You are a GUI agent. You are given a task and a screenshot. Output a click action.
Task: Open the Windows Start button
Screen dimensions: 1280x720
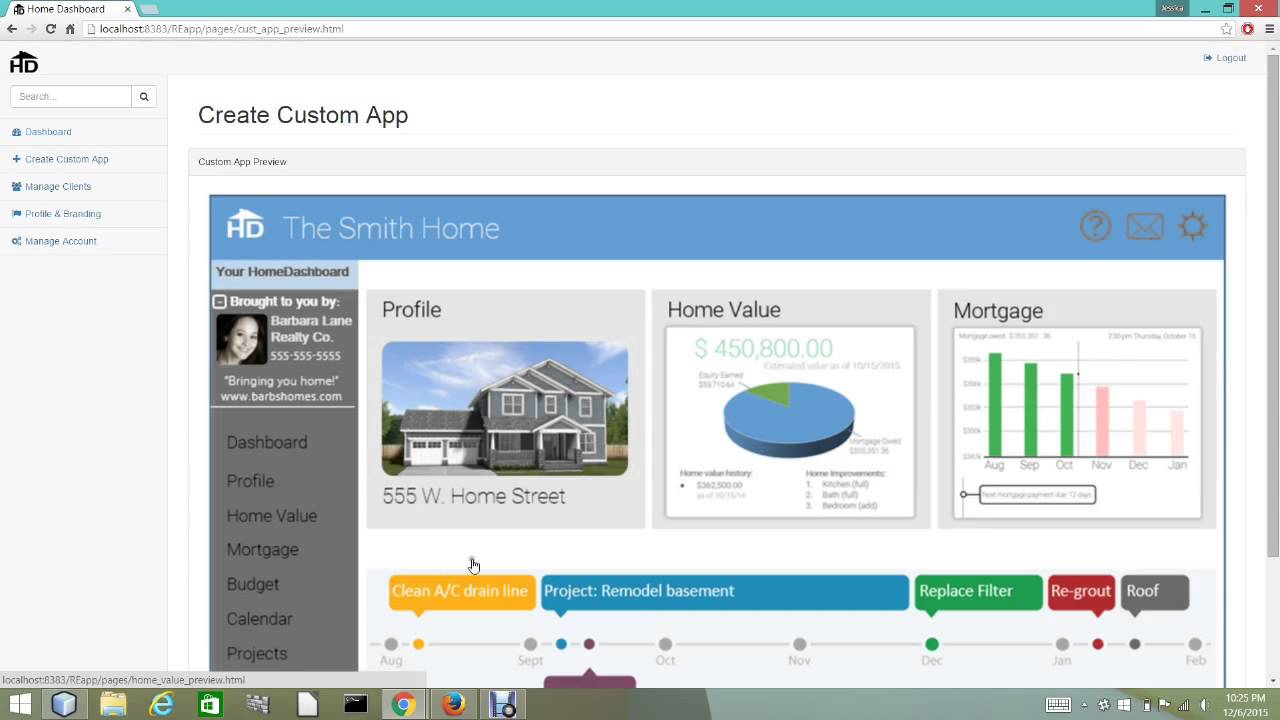tap(20, 705)
